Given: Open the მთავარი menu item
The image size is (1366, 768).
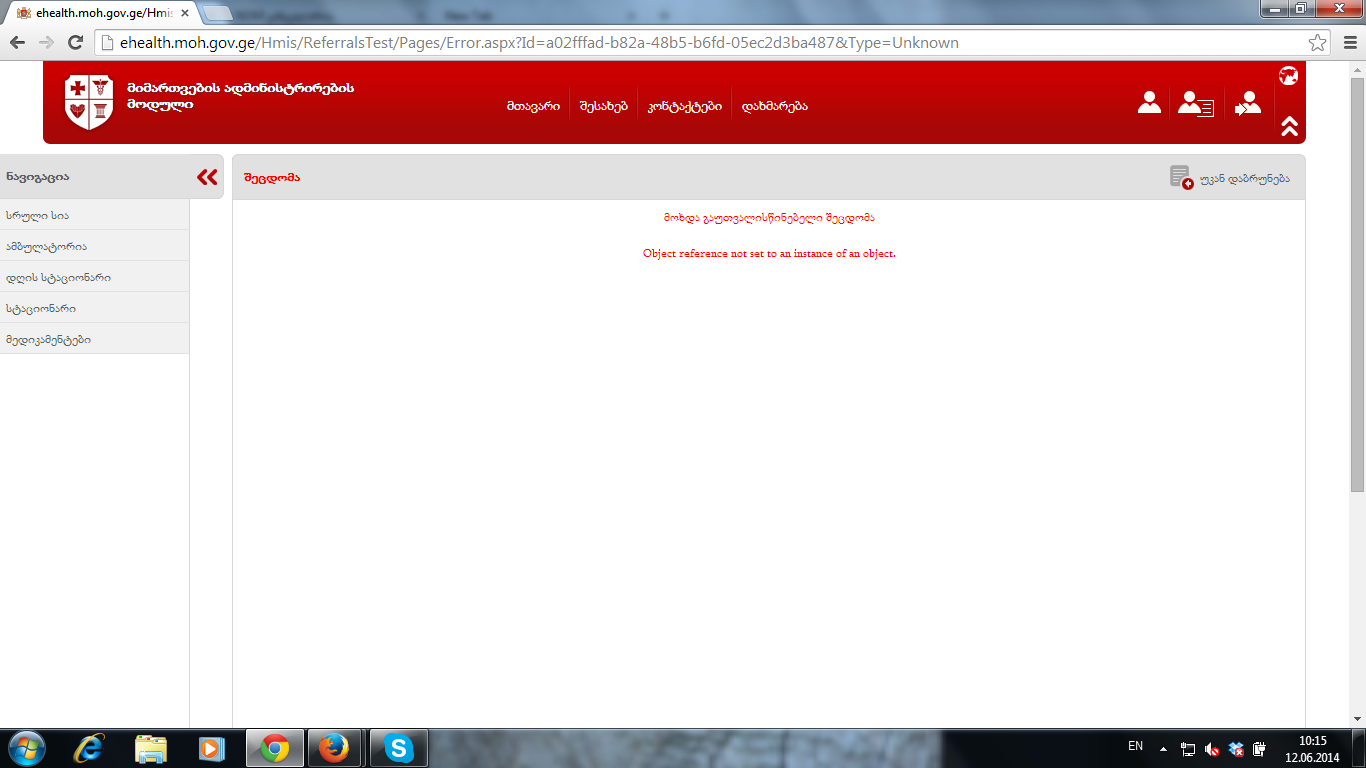Looking at the screenshot, I should pyautogui.click(x=532, y=106).
